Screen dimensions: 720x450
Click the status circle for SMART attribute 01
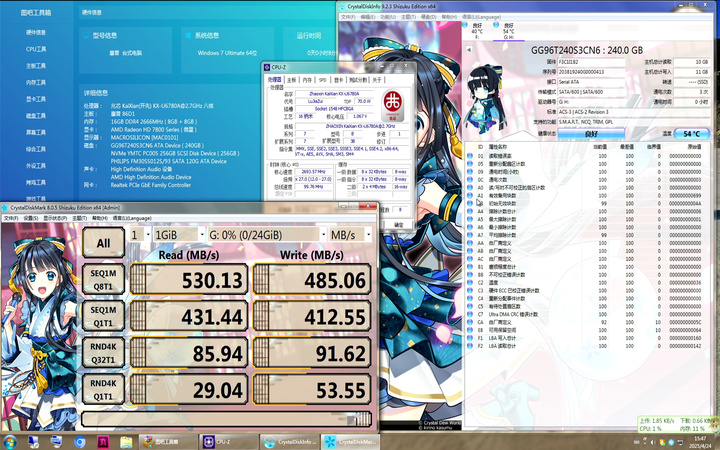click(x=470, y=156)
